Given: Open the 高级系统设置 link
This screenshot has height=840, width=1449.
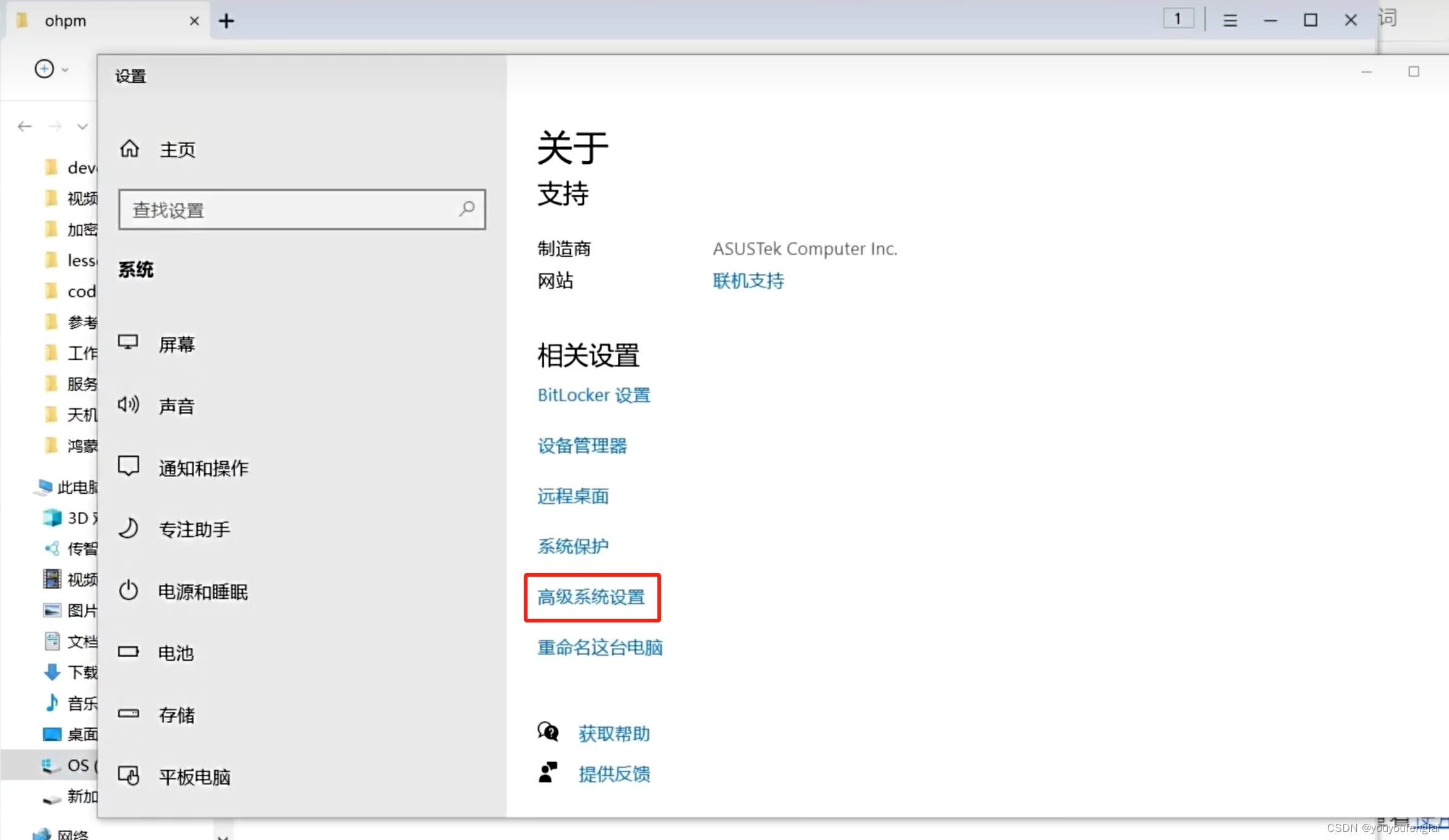Looking at the screenshot, I should tap(591, 597).
